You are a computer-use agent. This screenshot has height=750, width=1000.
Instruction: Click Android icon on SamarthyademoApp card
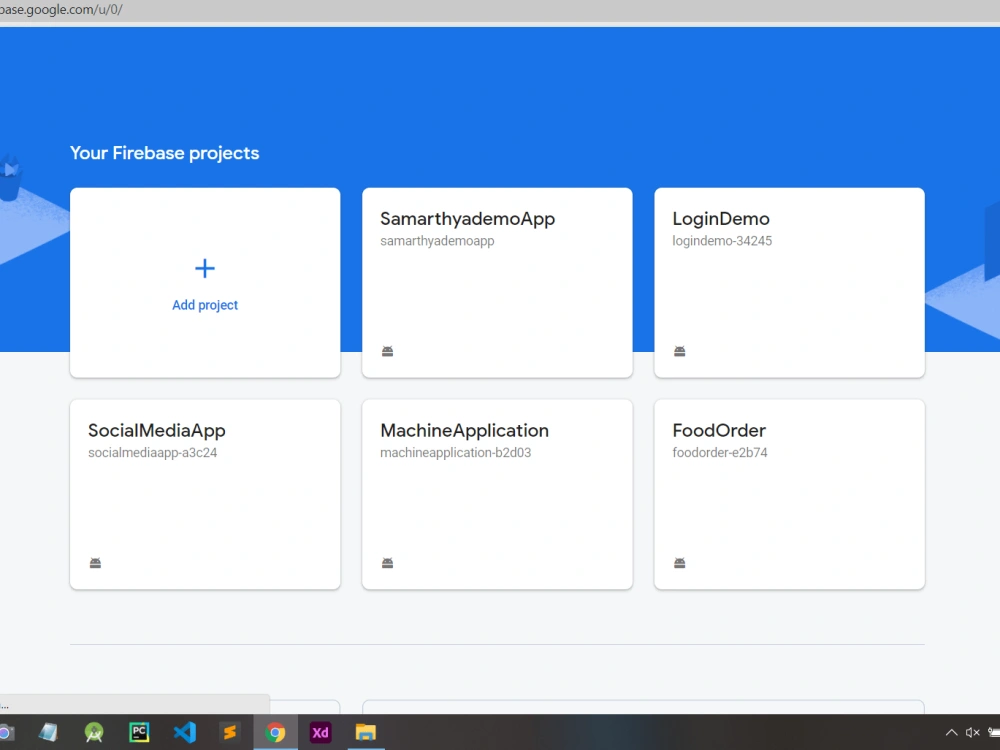(x=387, y=351)
